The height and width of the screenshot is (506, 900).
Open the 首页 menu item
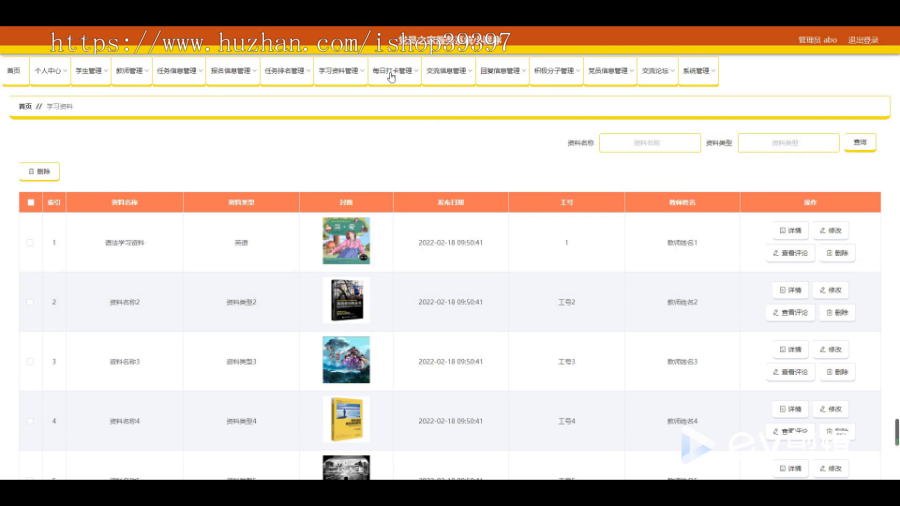pyautogui.click(x=14, y=71)
